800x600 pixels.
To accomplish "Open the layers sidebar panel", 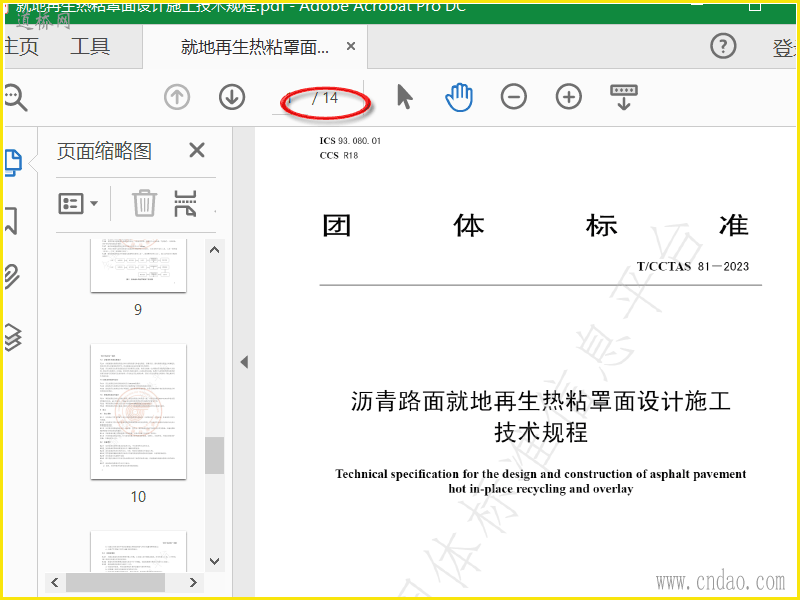I will [x=12, y=337].
